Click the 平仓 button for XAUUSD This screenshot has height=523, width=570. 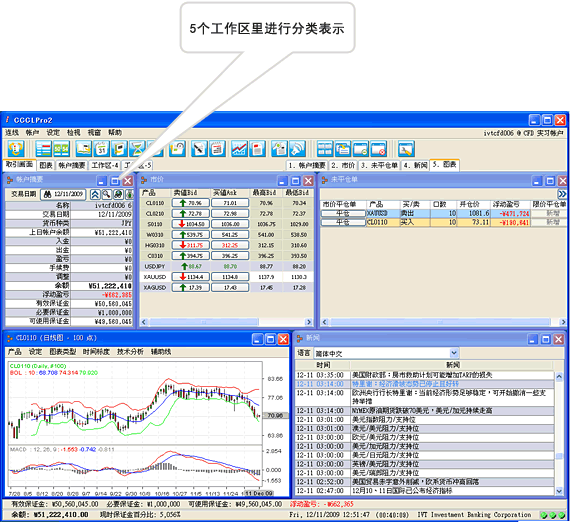(x=343, y=213)
